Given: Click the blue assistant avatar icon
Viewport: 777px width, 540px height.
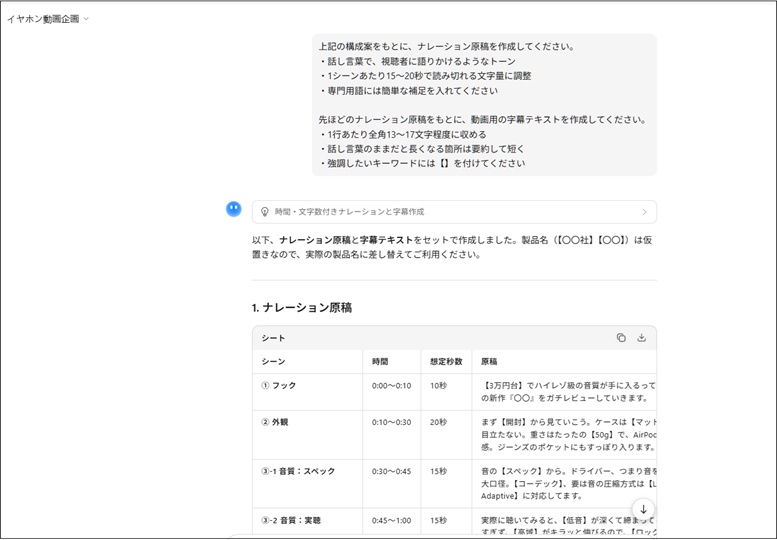Looking at the screenshot, I should [x=234, y=209].
